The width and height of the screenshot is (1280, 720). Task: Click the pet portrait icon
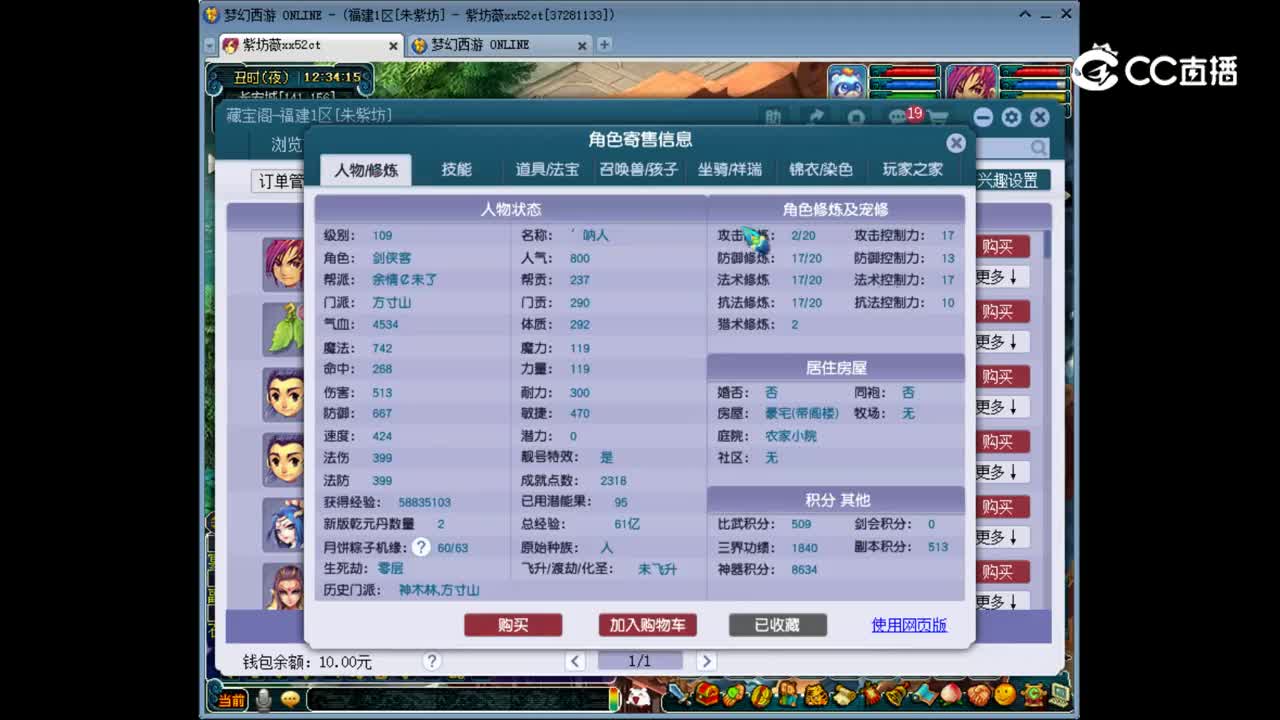click(x=847, y=82)
